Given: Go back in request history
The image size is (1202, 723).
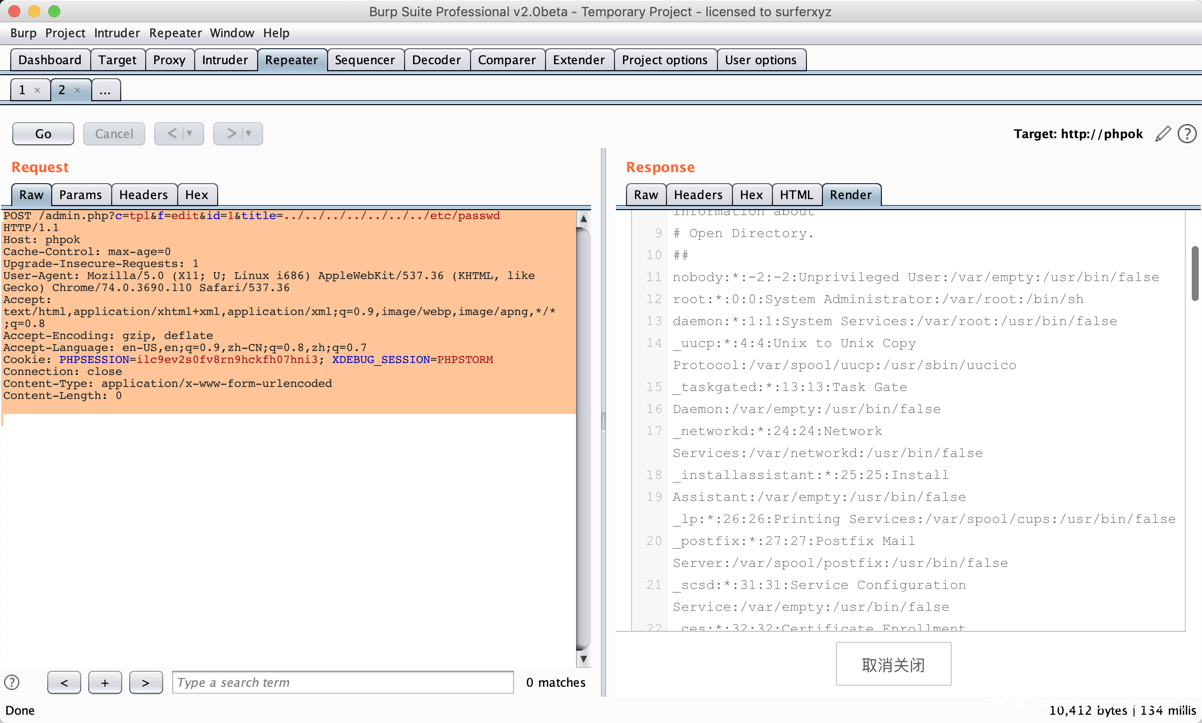Looking at the screenshot, I should (171, 134).
